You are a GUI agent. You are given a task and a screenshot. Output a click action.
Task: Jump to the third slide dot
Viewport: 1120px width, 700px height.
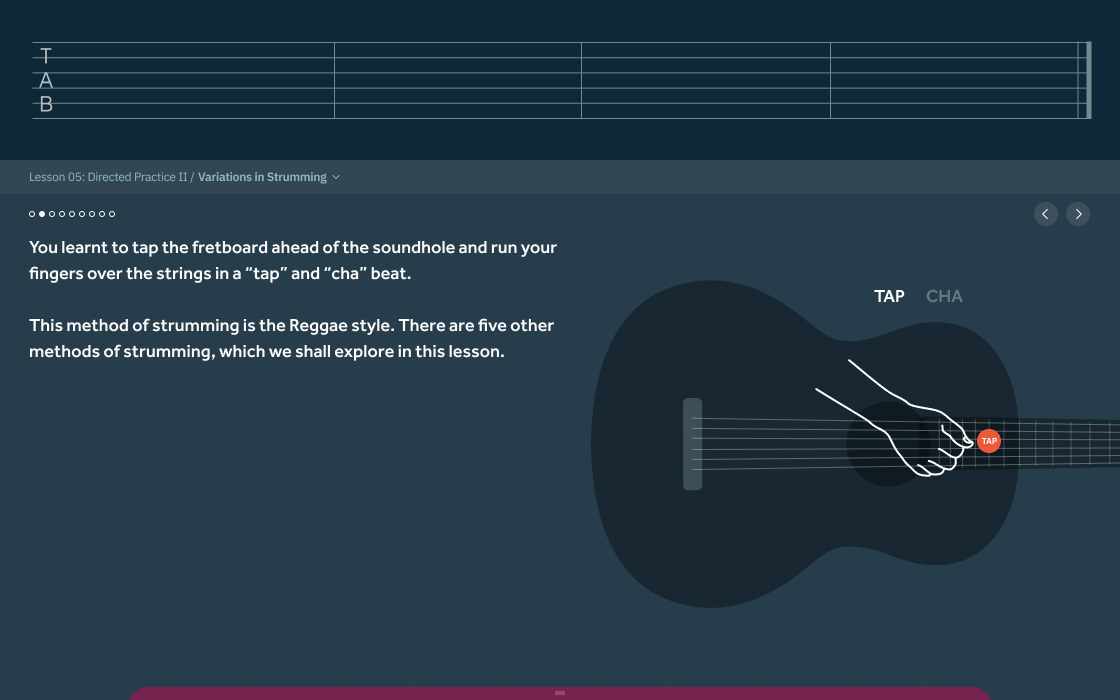coord(52,214)
